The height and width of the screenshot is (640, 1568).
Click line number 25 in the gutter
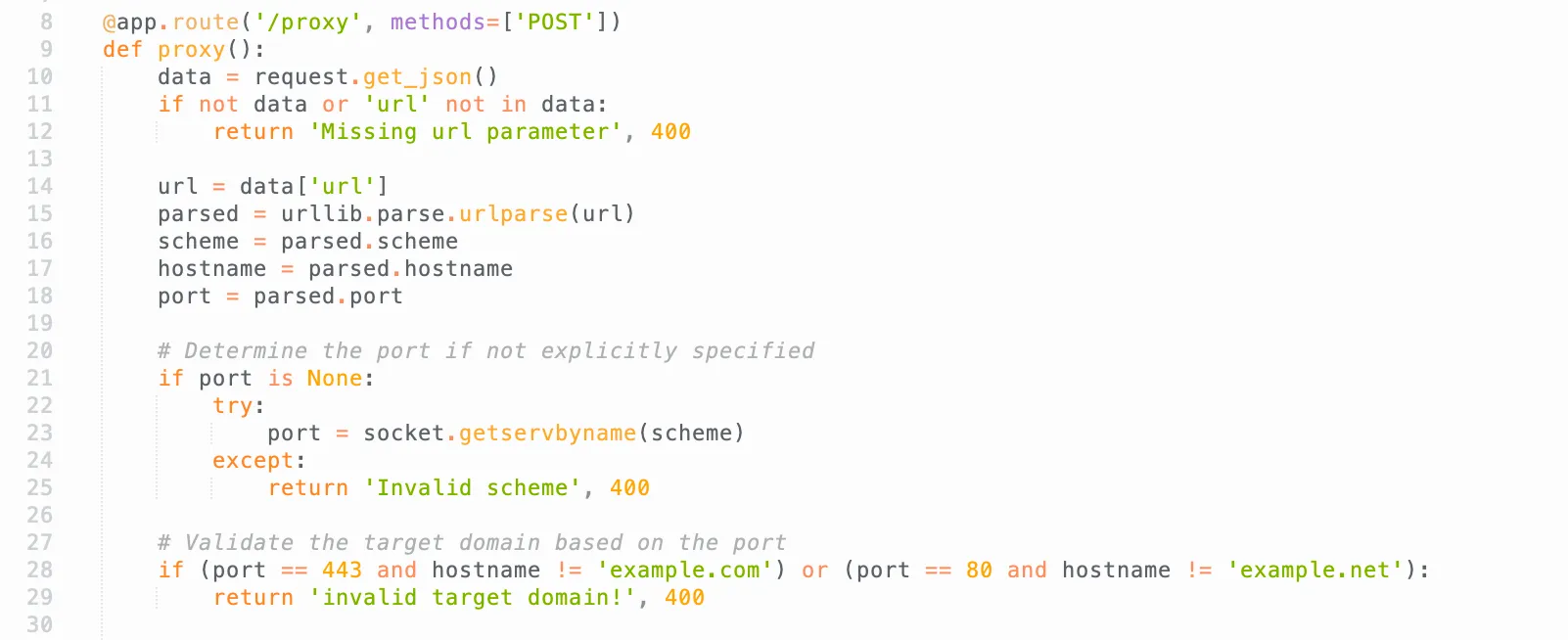tap(40, 487)
